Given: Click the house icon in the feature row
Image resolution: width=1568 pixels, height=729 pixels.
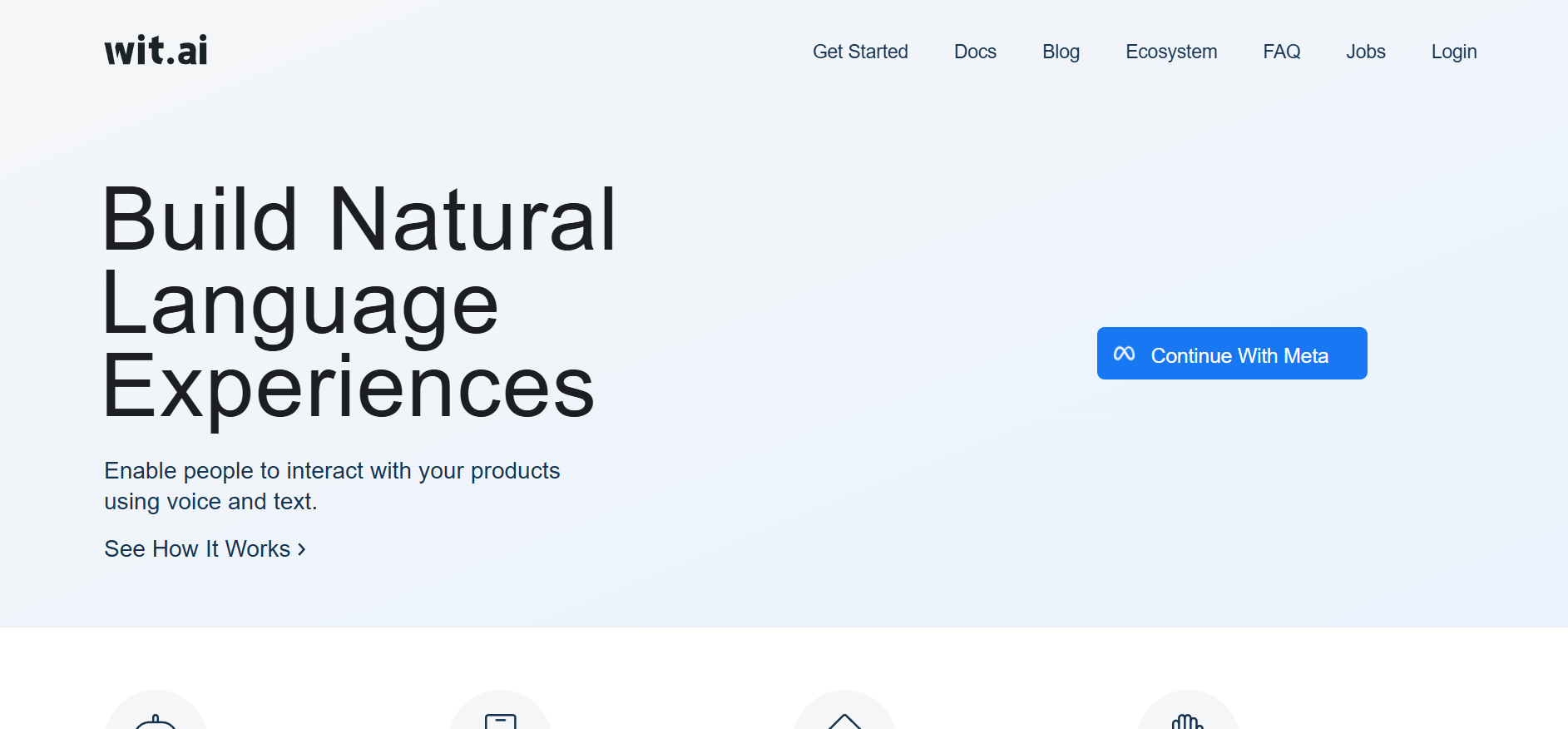Looking at the screenshot, I should point(844,721).
